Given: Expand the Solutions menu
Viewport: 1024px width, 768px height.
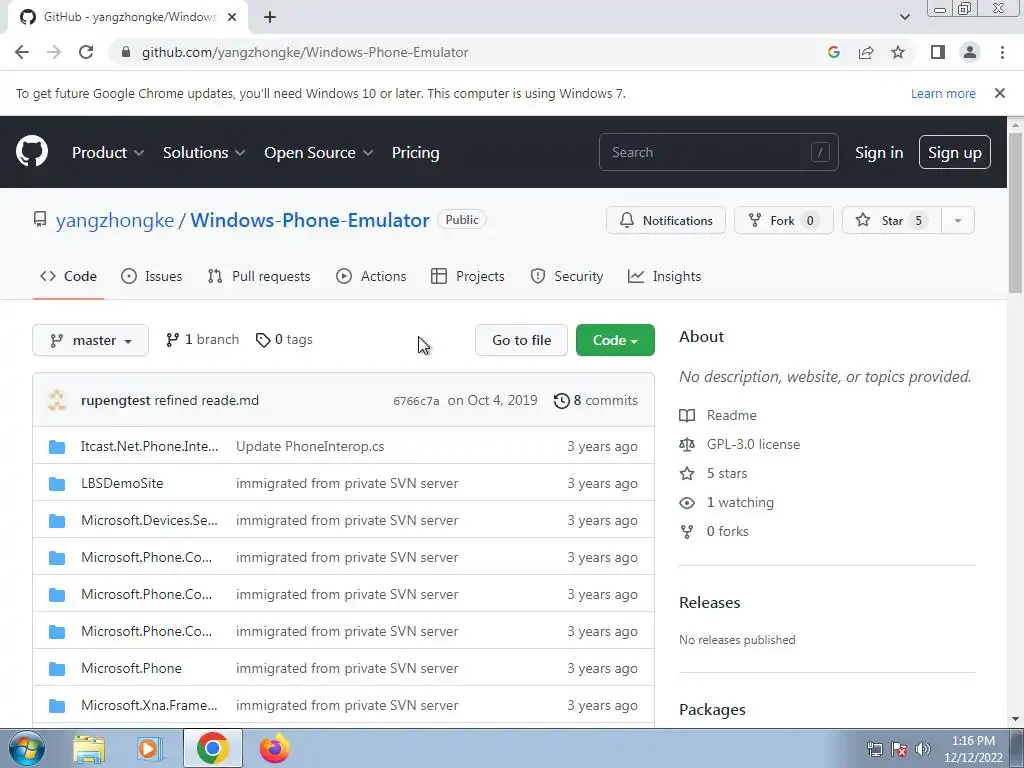Looking at the screenshot, I should click(x=204, y=152).
